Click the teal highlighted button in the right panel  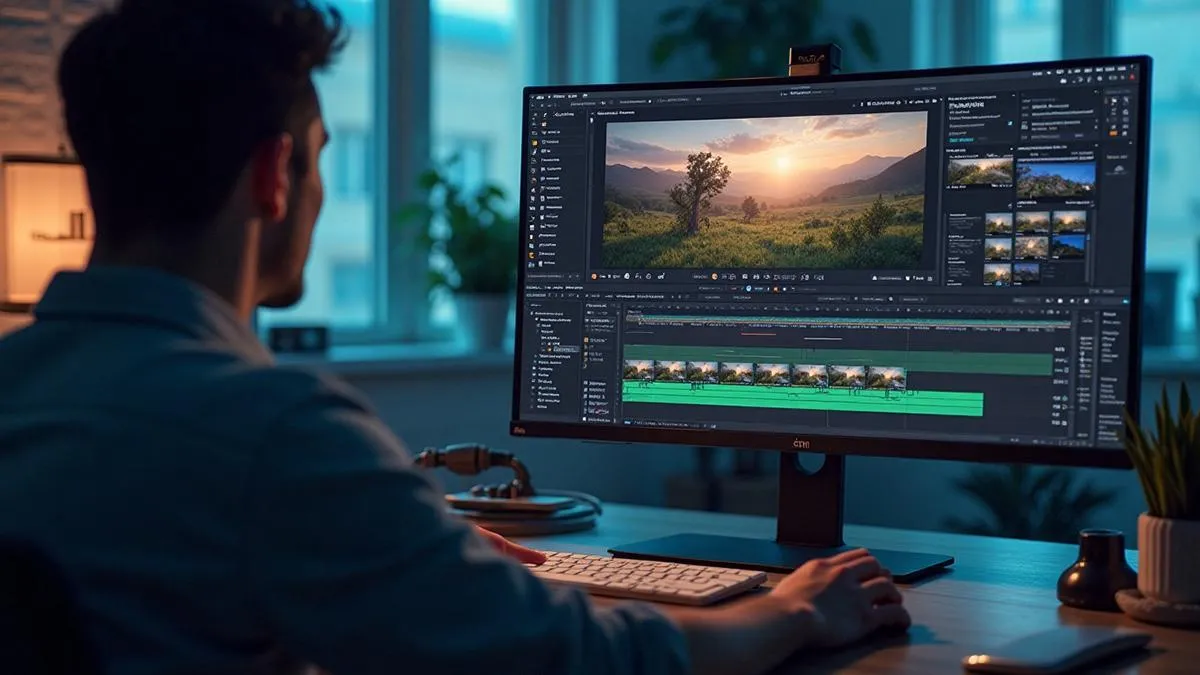tap(960, 141)
